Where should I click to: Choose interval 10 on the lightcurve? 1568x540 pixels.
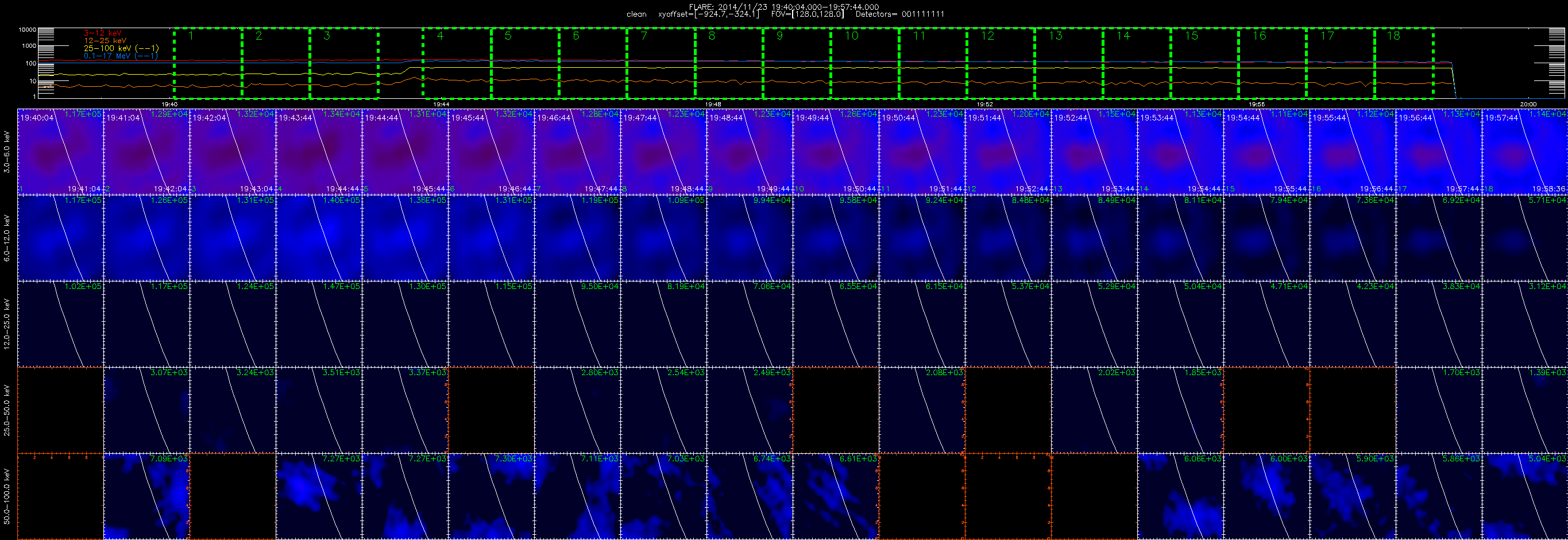pos(865,63)
